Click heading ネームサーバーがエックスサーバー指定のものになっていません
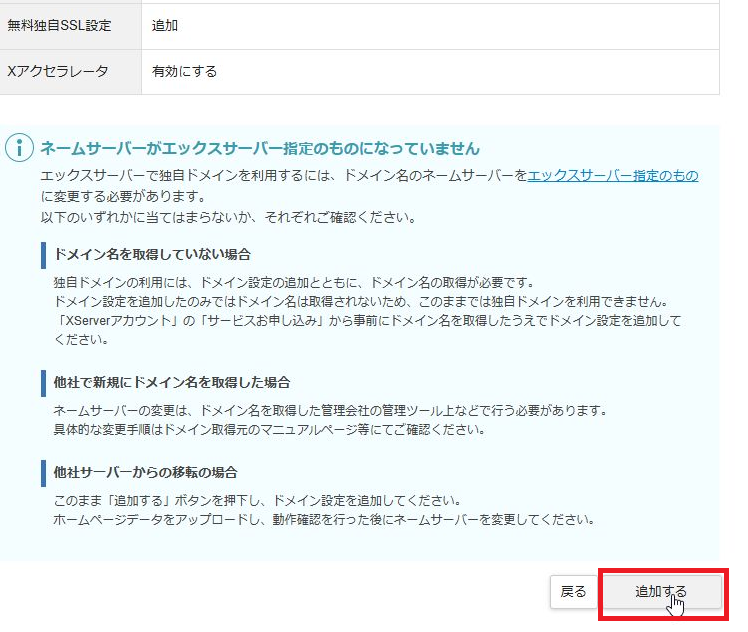 point(260,148)
